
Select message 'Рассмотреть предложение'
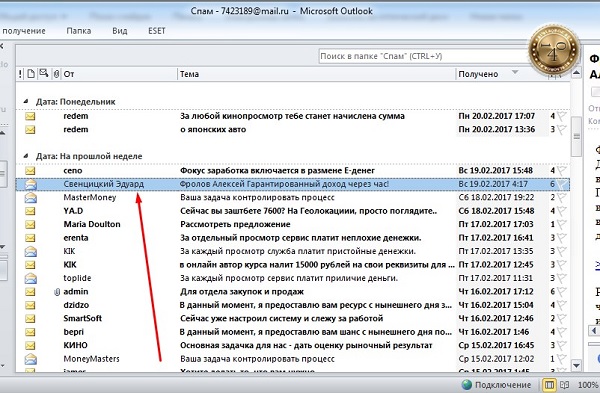click(235, 224)
